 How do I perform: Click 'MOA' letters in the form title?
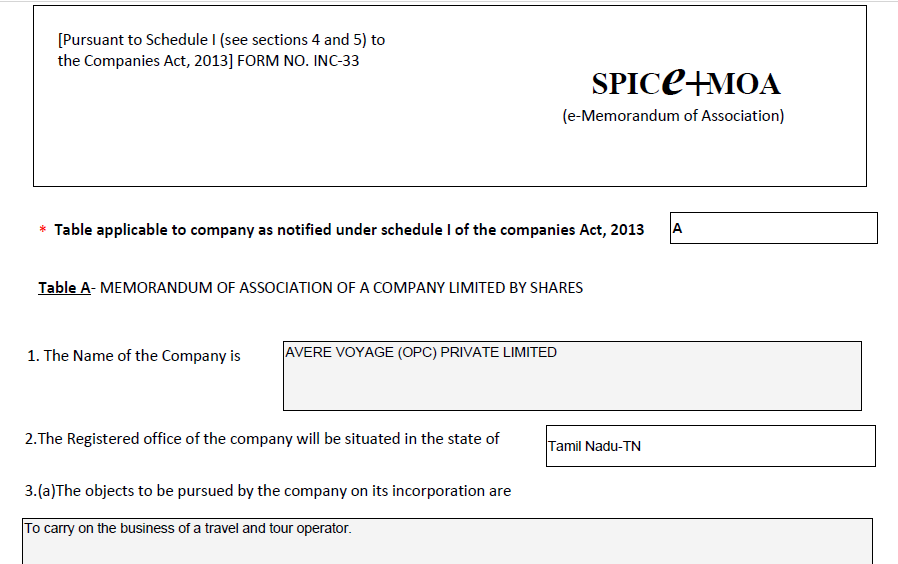(745, 84)
